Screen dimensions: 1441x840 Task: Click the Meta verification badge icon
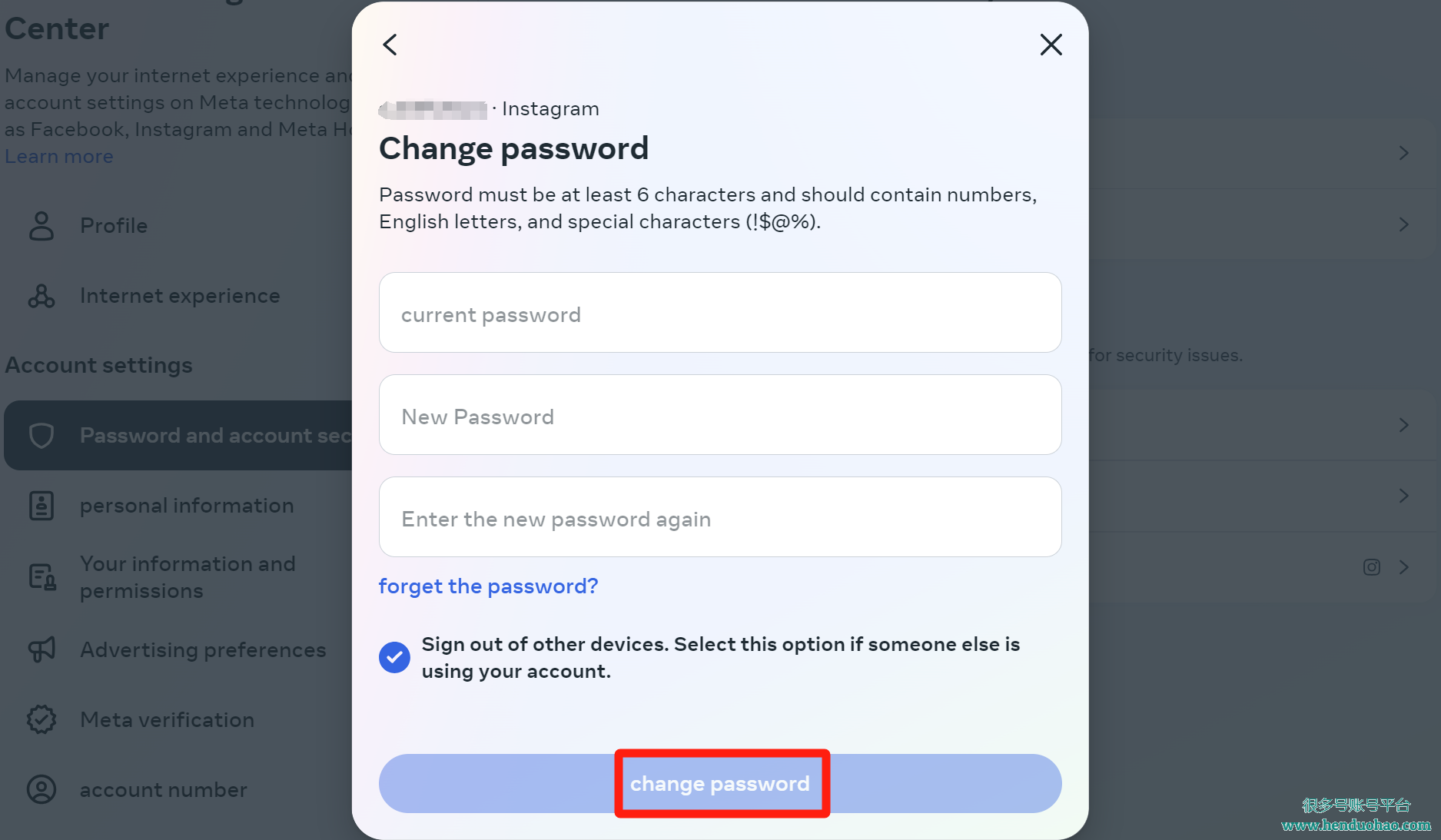coord(42,719)
